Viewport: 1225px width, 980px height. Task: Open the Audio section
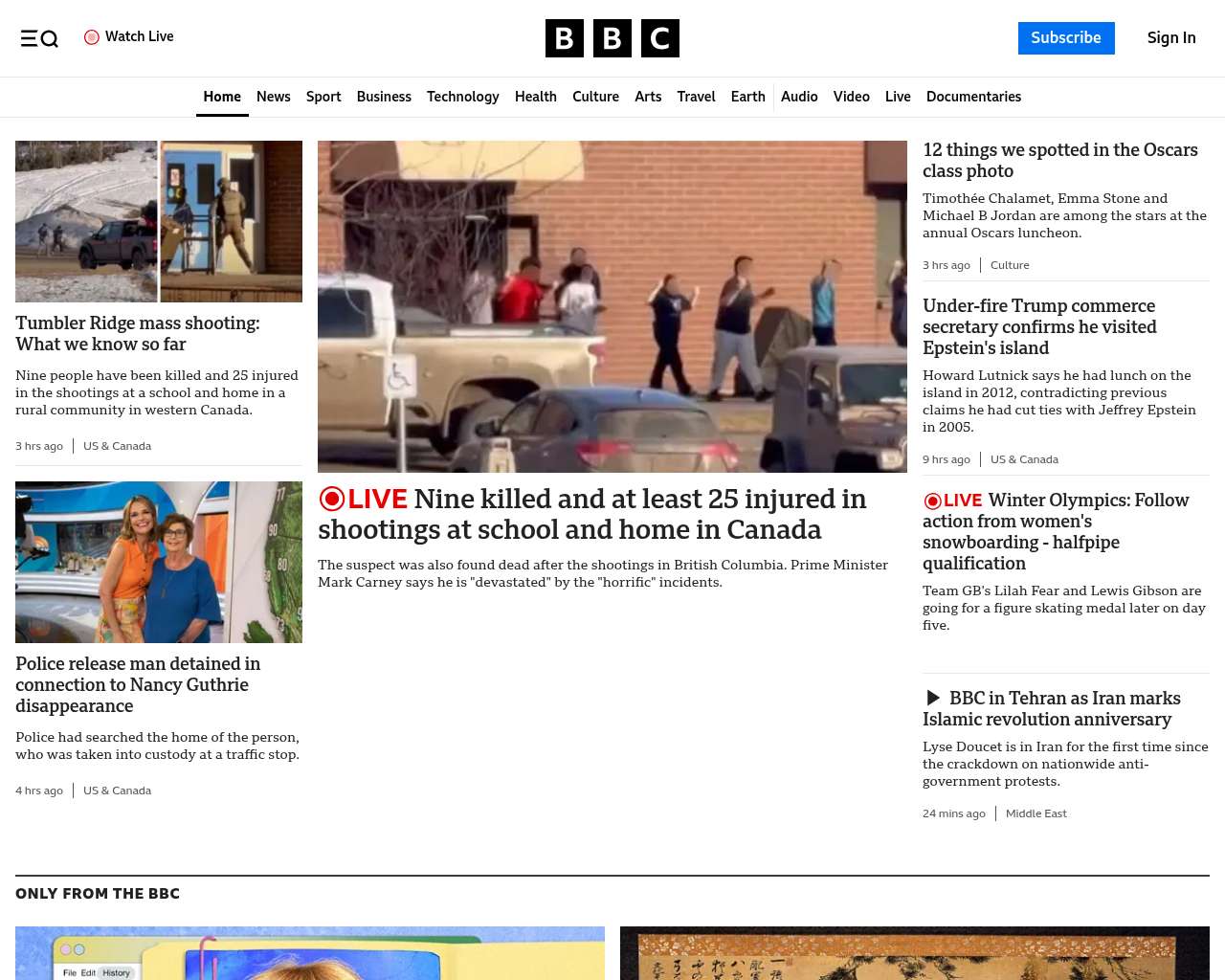click(x=799, y=97)
